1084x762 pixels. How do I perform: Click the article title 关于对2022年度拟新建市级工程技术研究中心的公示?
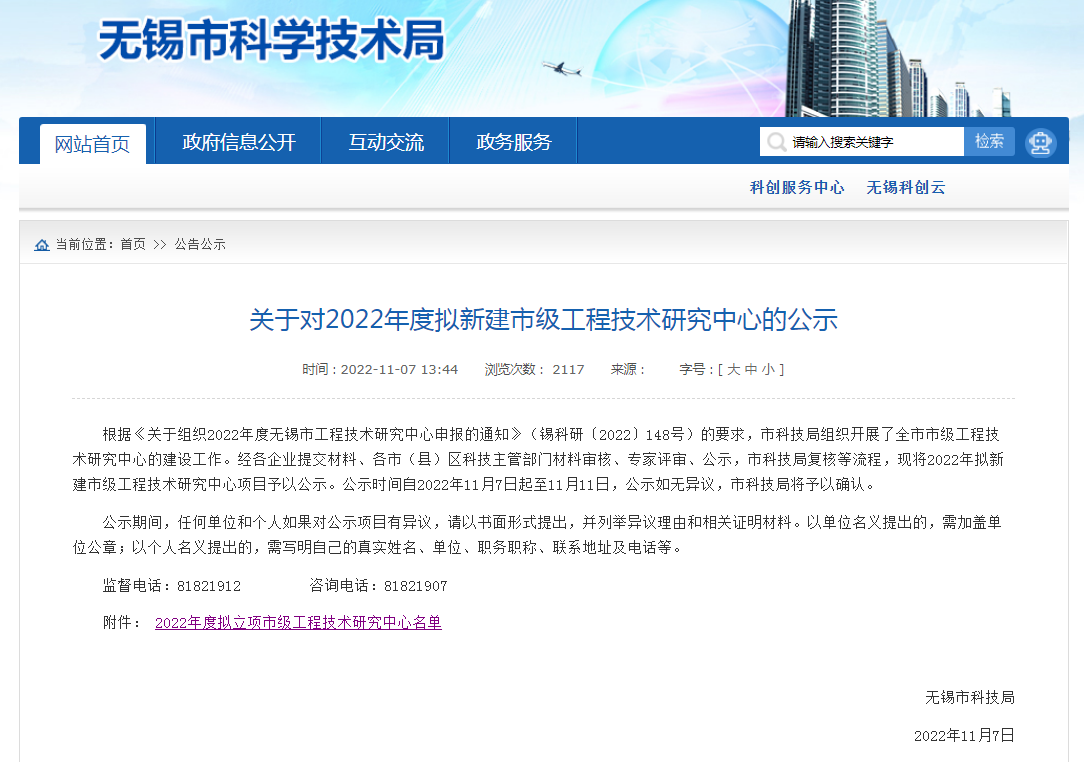543,319
